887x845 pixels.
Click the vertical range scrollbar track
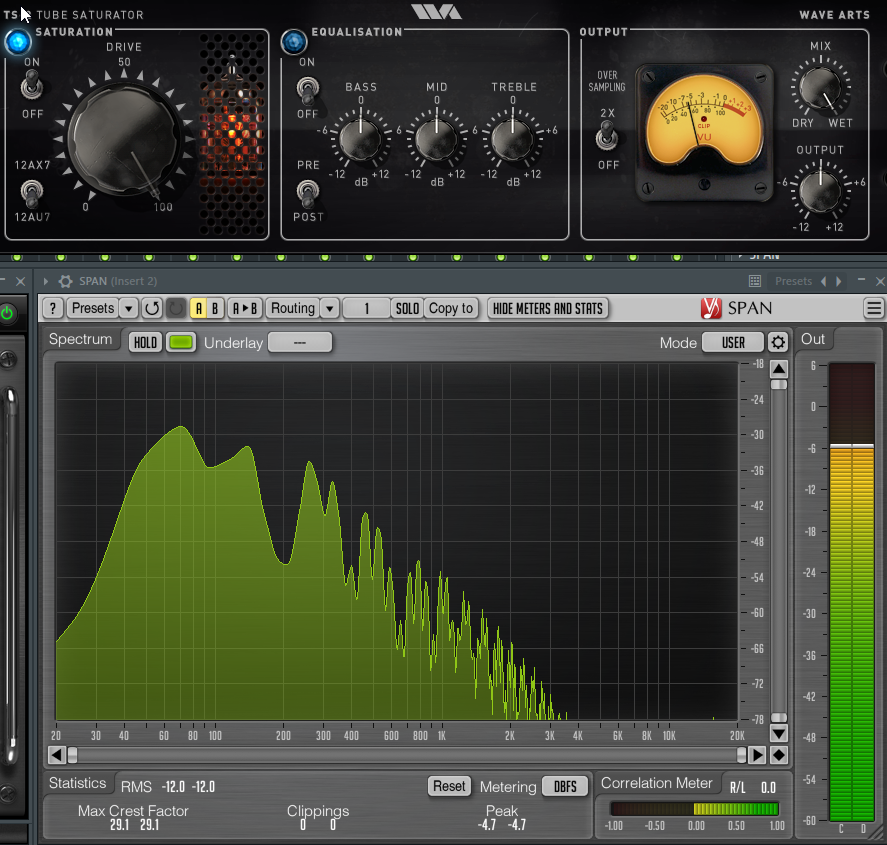point(779,551)
